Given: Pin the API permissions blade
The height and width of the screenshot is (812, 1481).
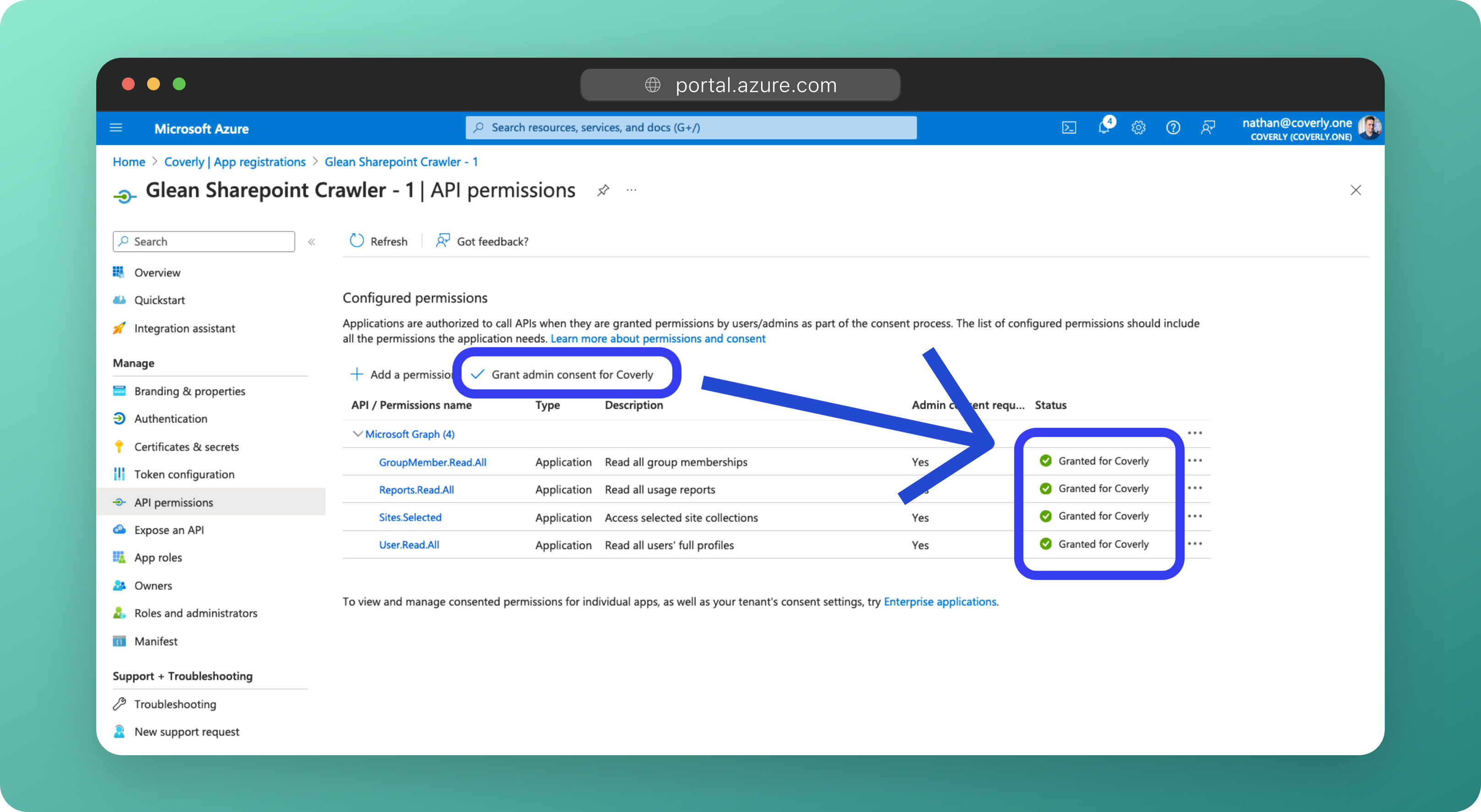Looking at the screenshot, I should click(x=603, y=190).
